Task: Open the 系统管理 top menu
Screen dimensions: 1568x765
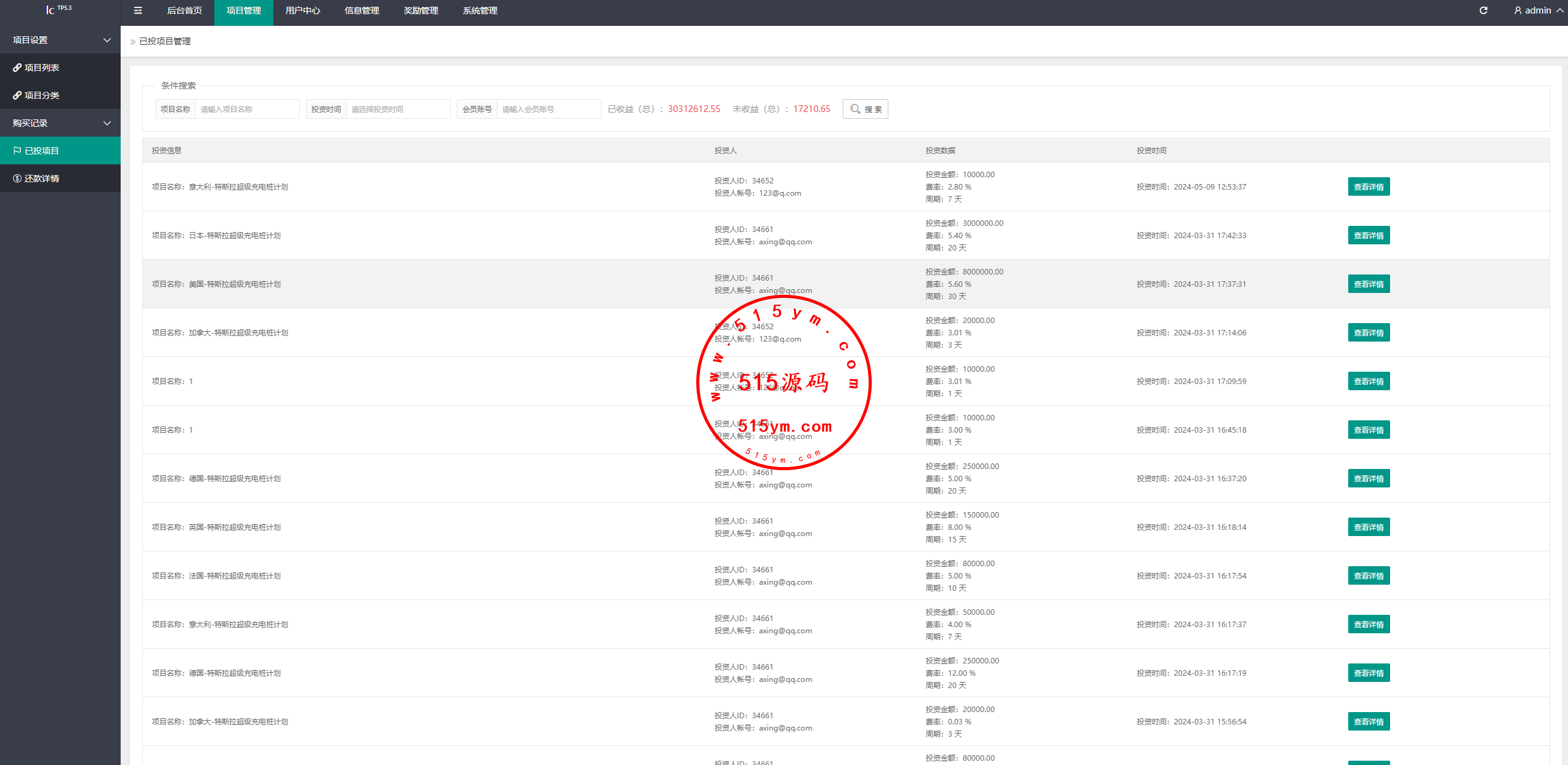Action: pos(480,10)
